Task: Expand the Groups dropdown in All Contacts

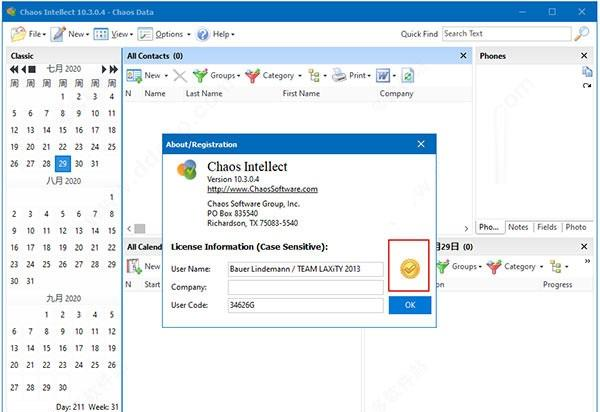Action: click(x=238, y=76)
